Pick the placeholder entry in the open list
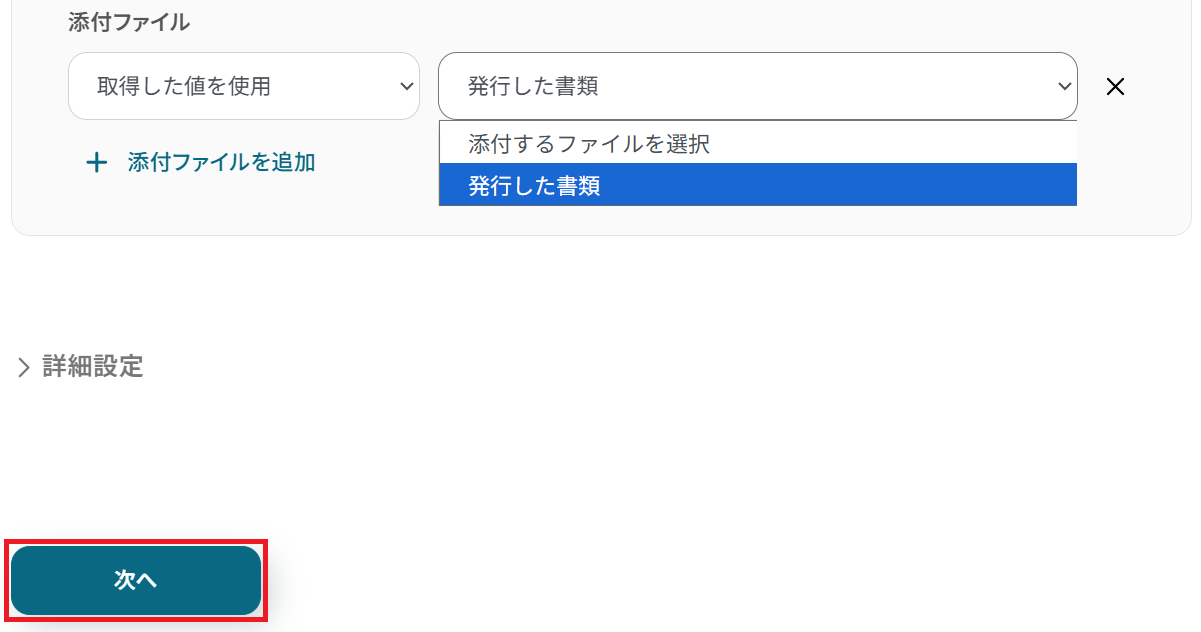This screenshot has width=1201, height=632. coord(589,144)
